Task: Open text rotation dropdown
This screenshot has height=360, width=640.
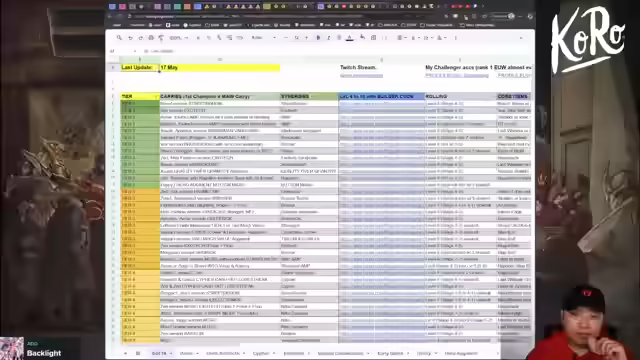Action: pos(441,38)
